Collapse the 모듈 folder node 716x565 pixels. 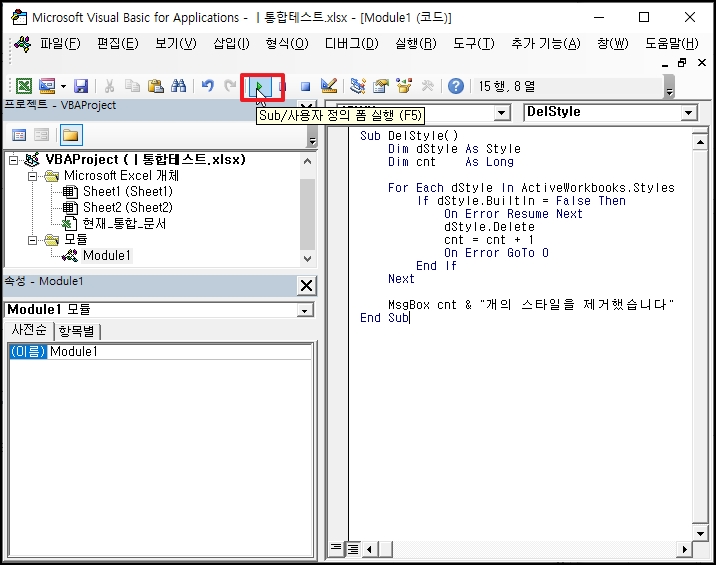click(32, 240)
